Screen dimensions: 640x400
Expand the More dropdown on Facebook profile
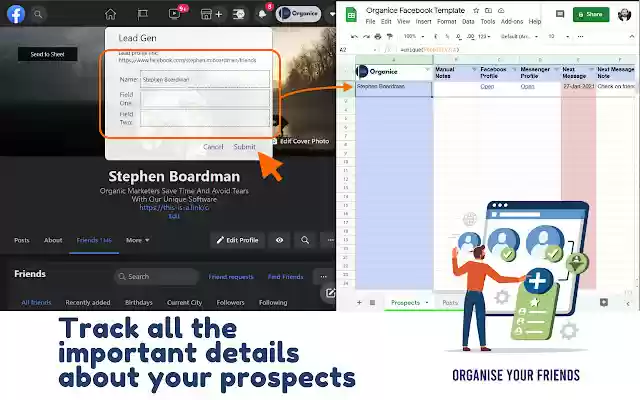pos(138,240)
